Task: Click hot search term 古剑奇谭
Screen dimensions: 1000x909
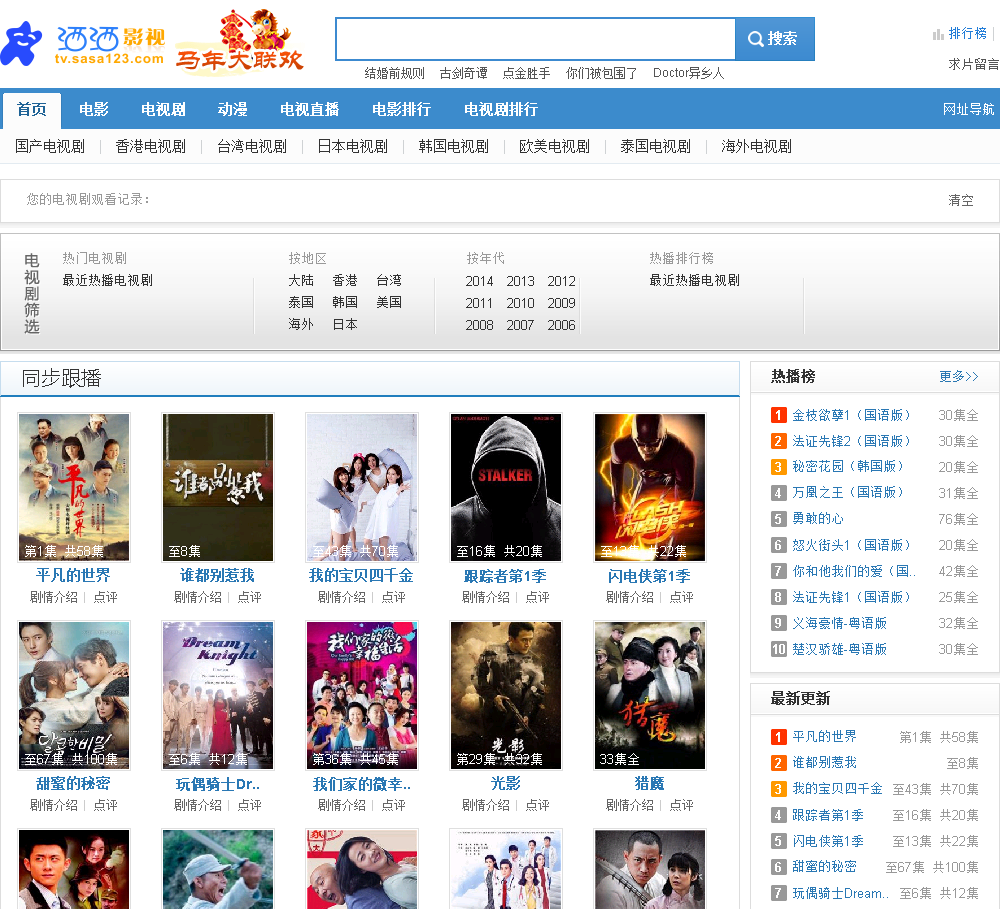Action: (464, 73)
